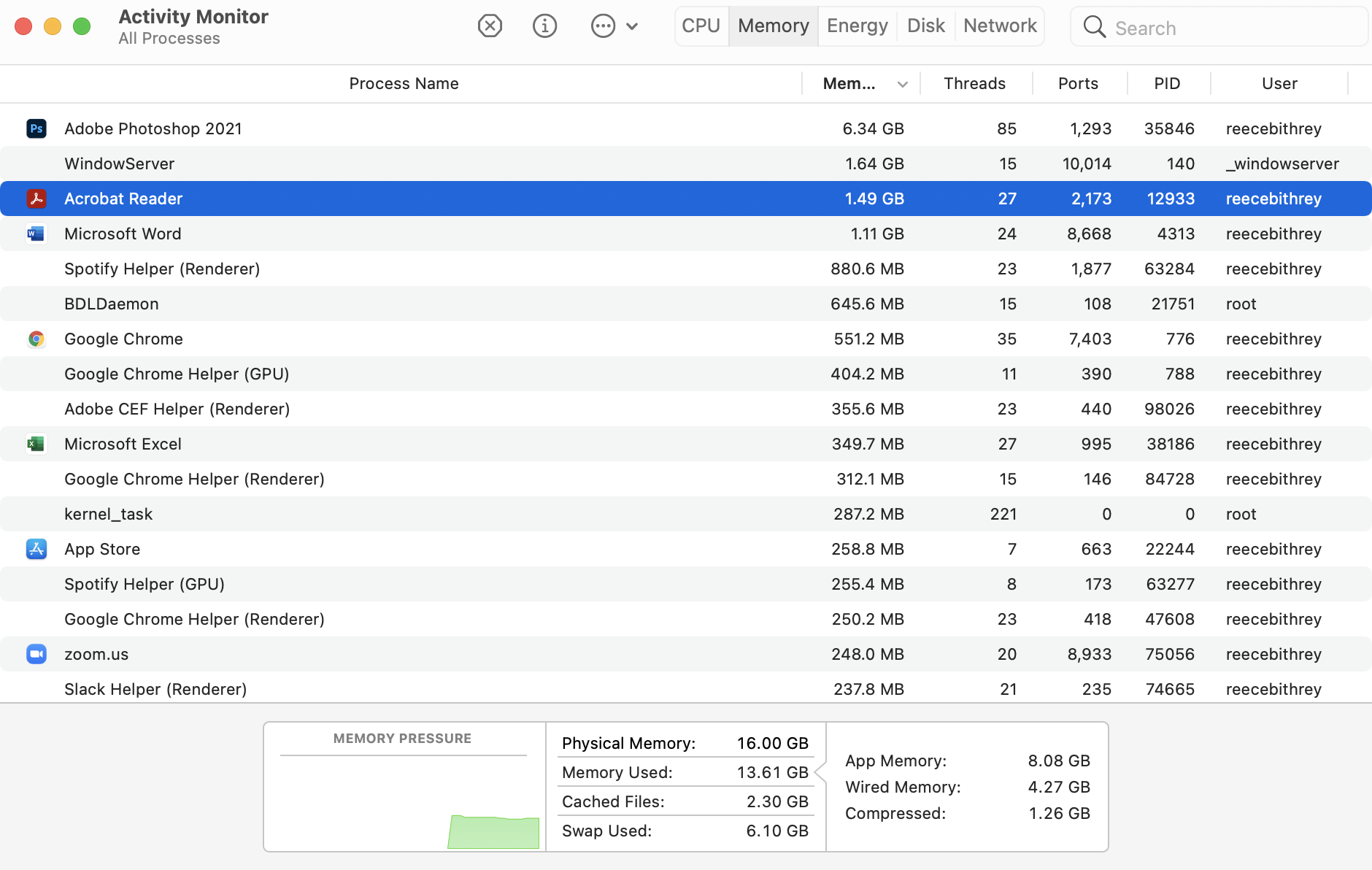Click the Google Chrome app icon
This screenshot has width=1372, height=870.
[36, 339]
